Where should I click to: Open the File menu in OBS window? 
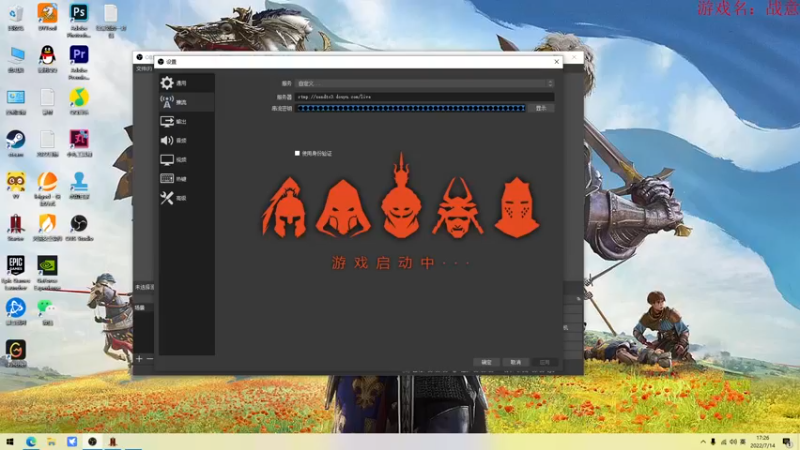[143, 68]
